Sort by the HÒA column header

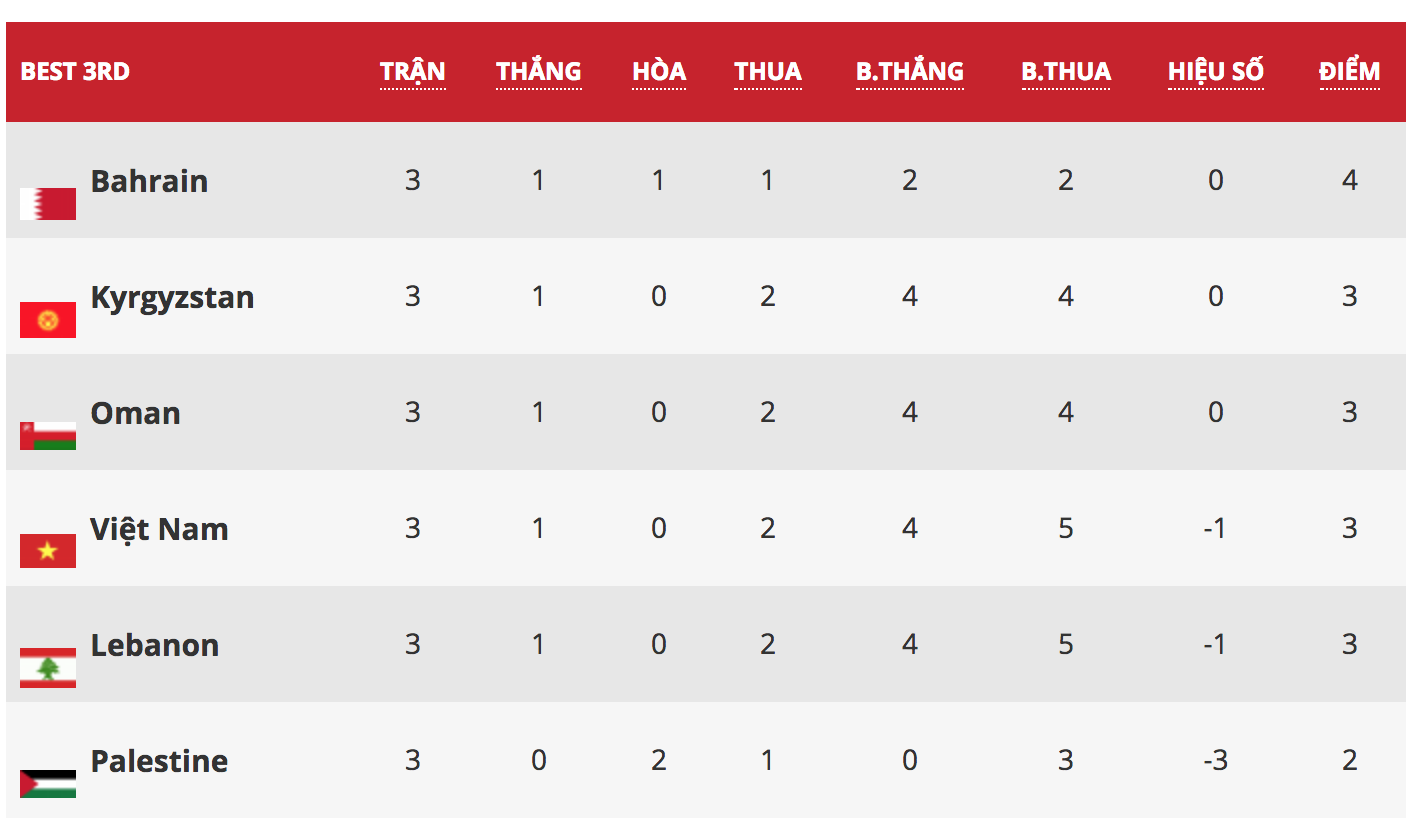coord(659,72)
